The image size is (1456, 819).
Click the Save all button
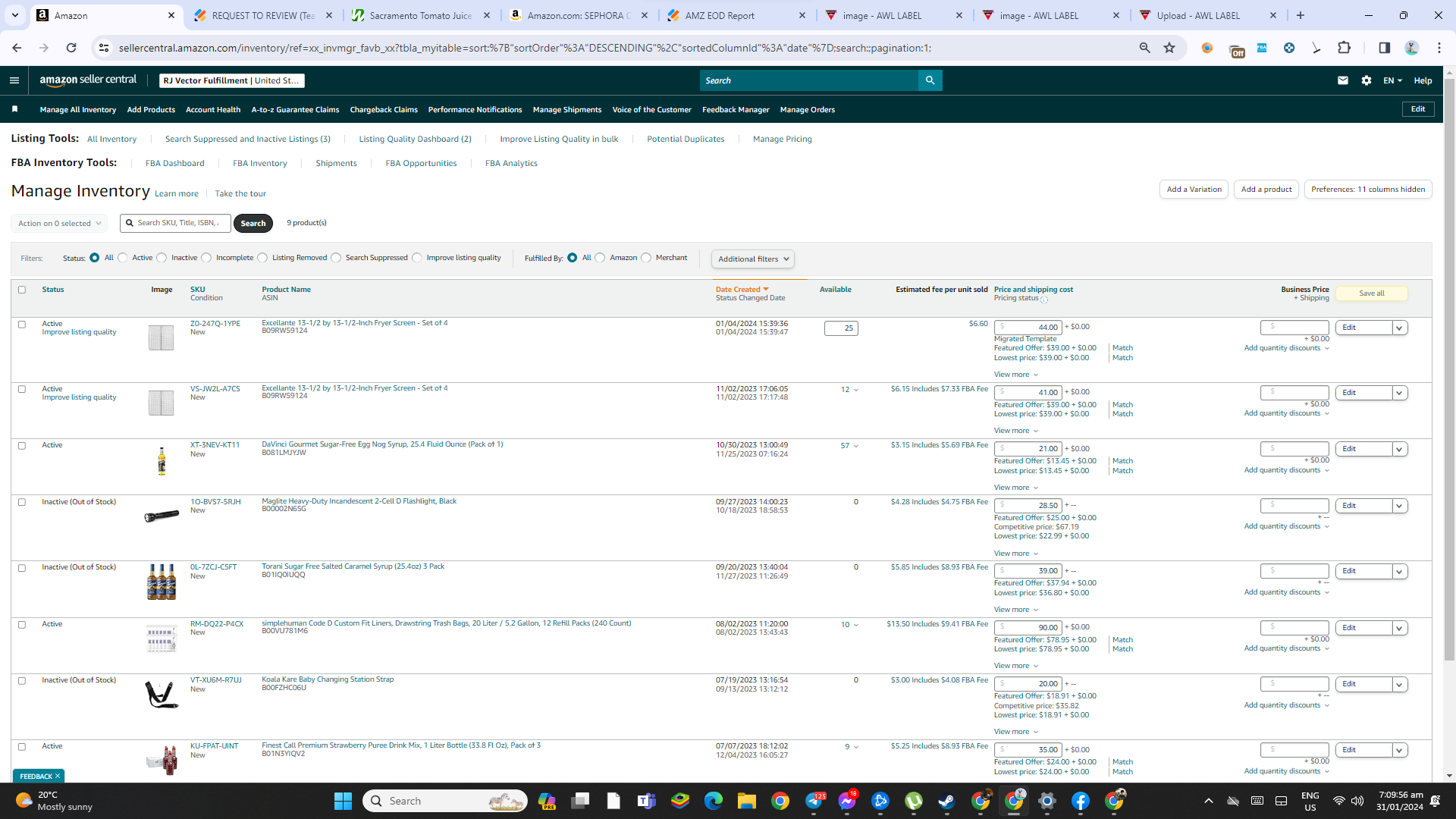tap(1372, 293)
